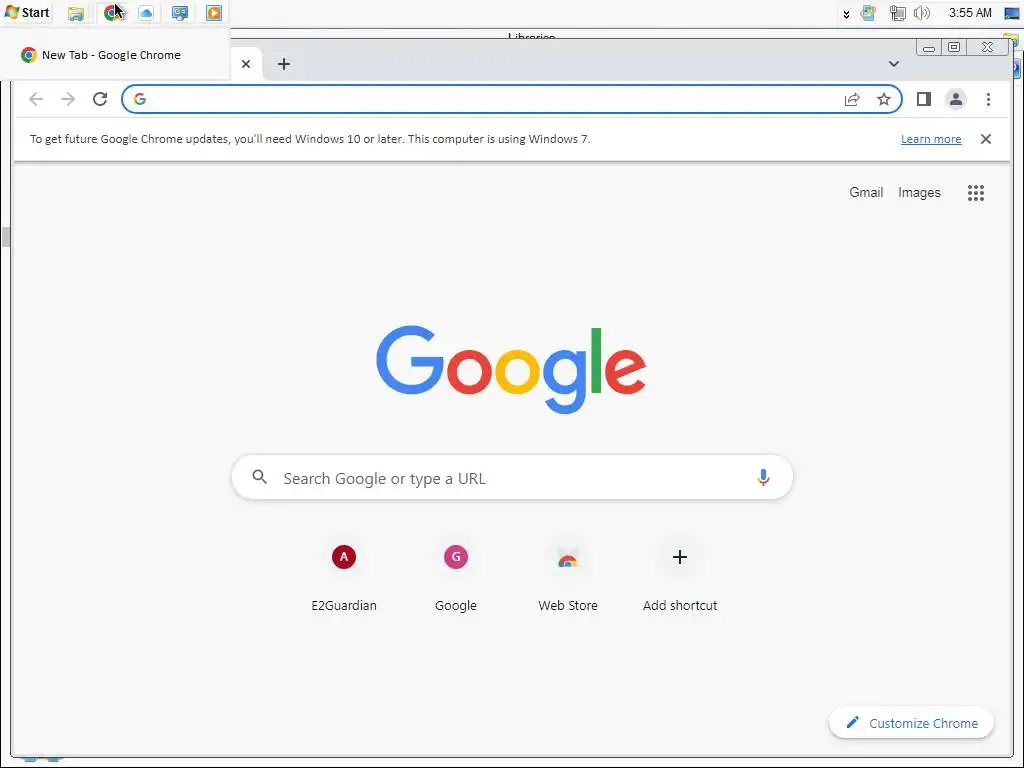1024x768 pixels.
Task: Toggle the Chrome side panel
Action: (x=923, y=99)
